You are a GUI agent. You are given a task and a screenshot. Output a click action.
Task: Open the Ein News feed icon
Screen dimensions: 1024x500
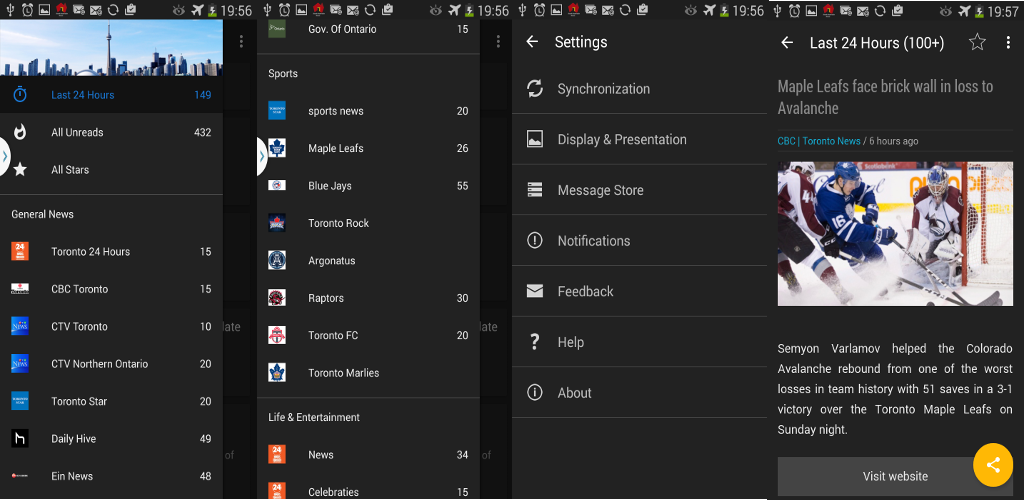tap(20, 476)
